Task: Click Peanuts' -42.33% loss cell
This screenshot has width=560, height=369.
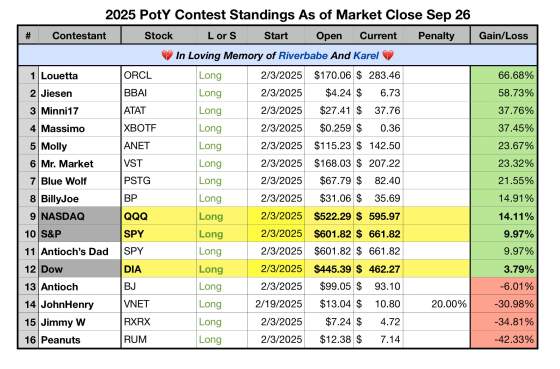Action: (504, 339)
